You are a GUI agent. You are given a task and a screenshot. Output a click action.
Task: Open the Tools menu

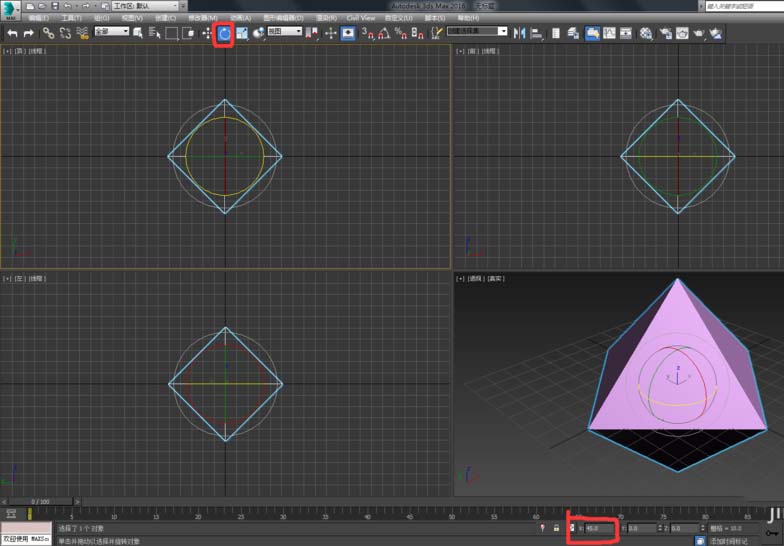click(x=71, y=18)
